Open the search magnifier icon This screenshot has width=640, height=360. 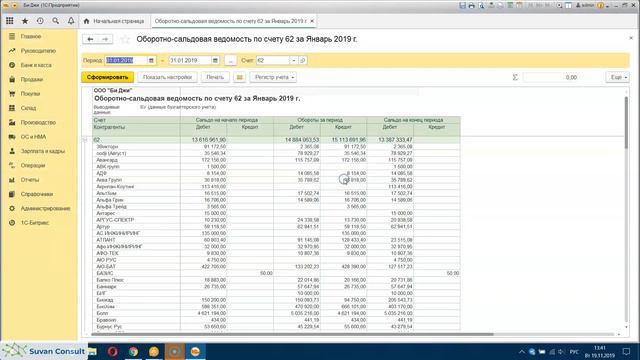pos(56,21)
